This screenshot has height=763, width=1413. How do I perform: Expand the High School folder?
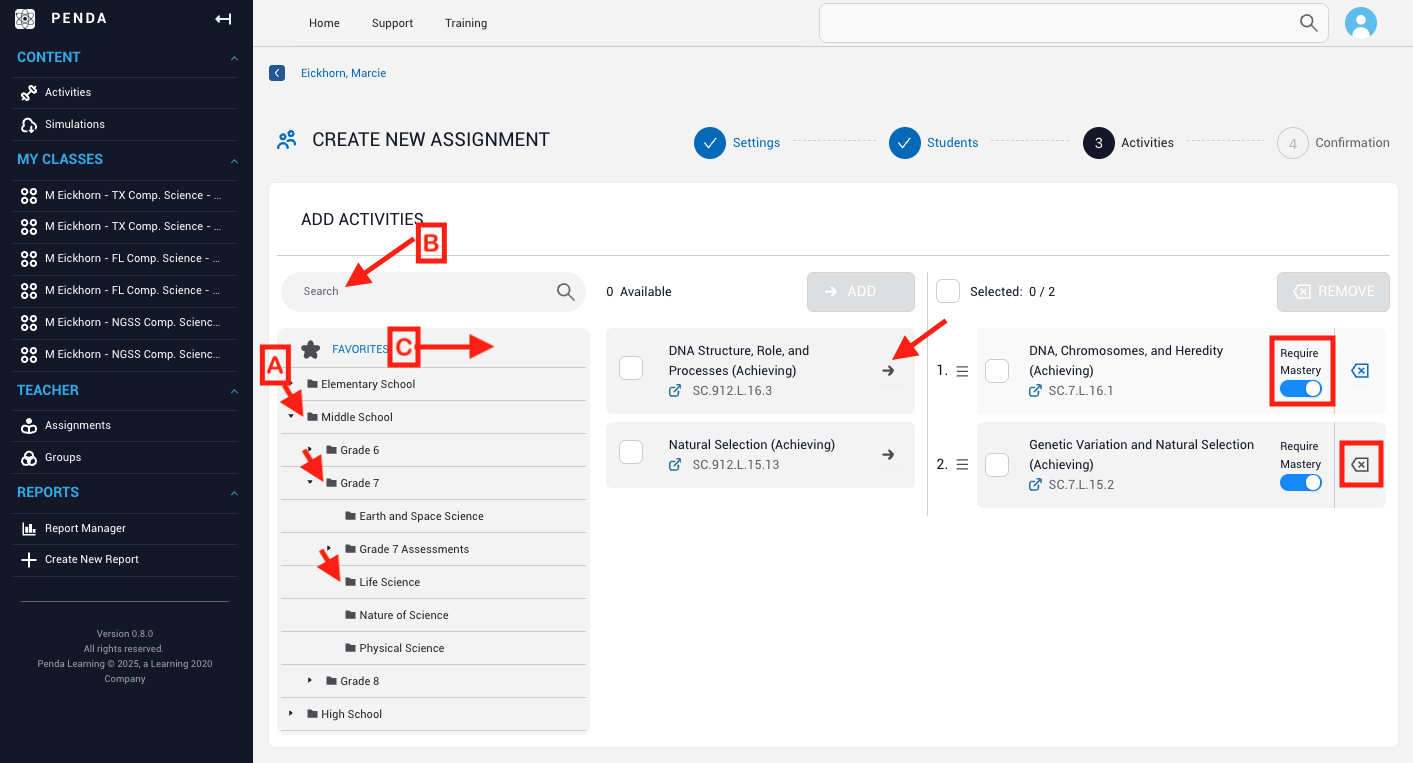coord(290,713)
